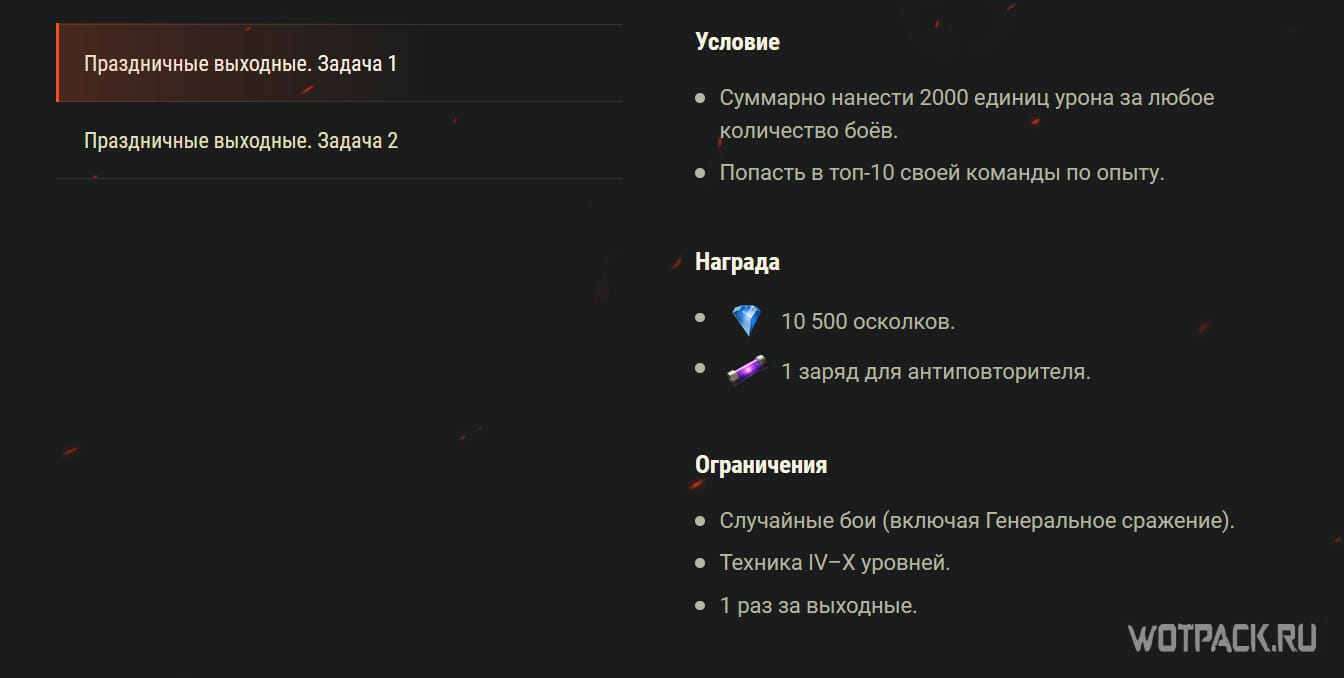Select the "Праздничные выходные. Задача 1" tab
Viewport: 1344px width, 678px height.
pos(241,64)
